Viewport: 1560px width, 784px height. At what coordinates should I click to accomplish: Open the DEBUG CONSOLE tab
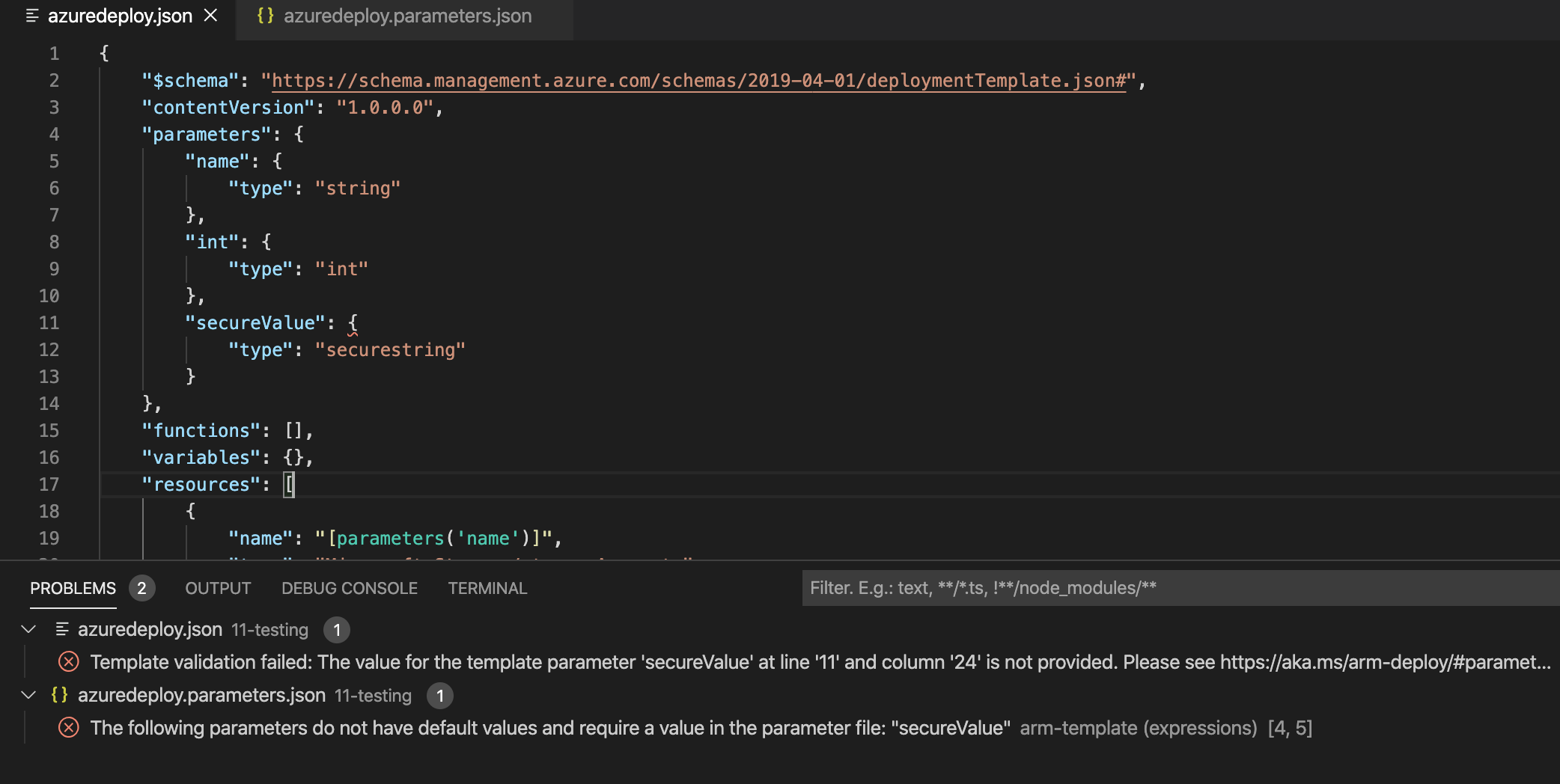coord(350,588)
